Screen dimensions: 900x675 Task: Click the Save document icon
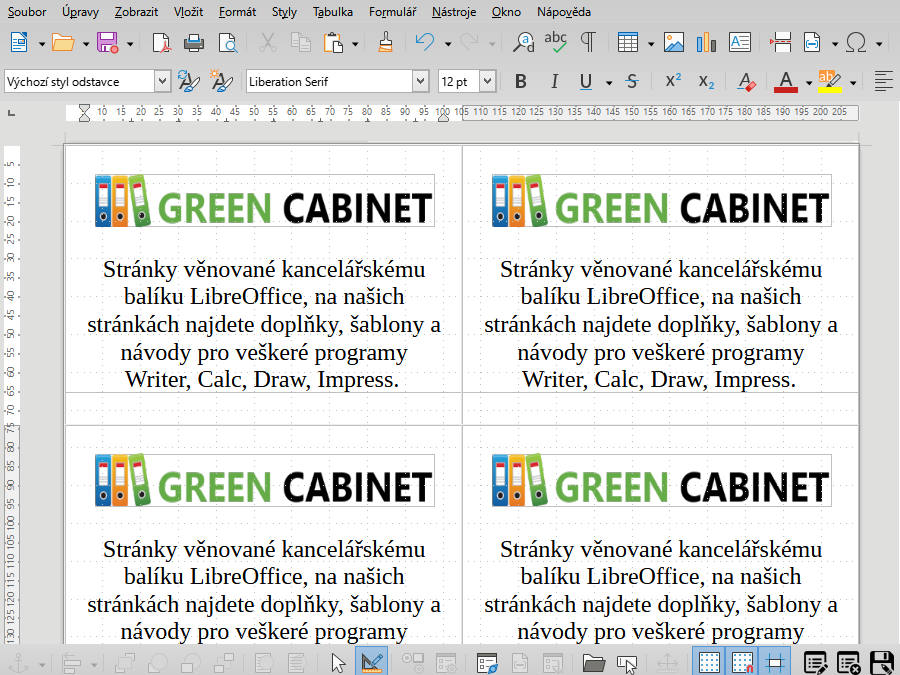(x=107, y=42)
